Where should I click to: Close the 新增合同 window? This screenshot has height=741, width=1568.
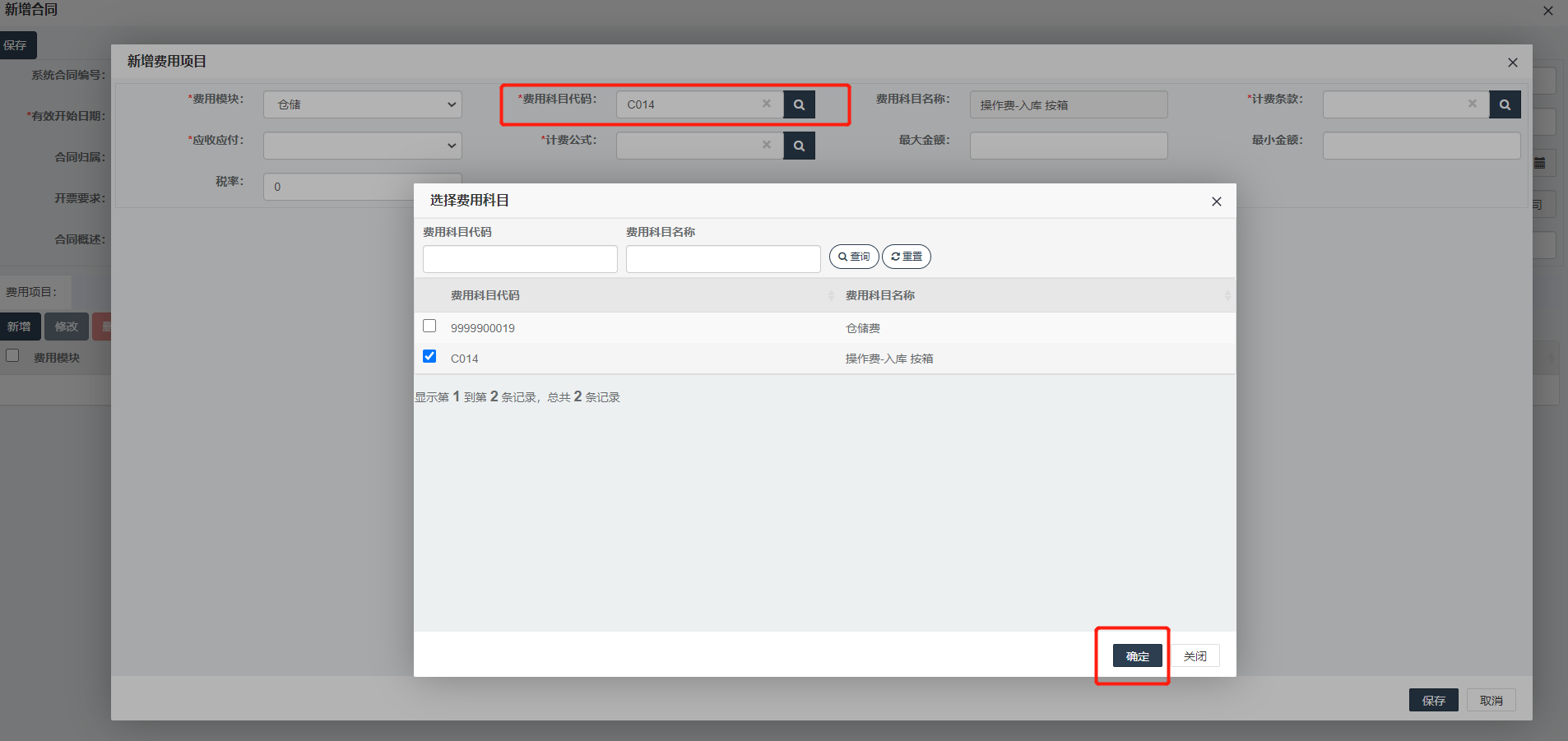point(1548,11)
